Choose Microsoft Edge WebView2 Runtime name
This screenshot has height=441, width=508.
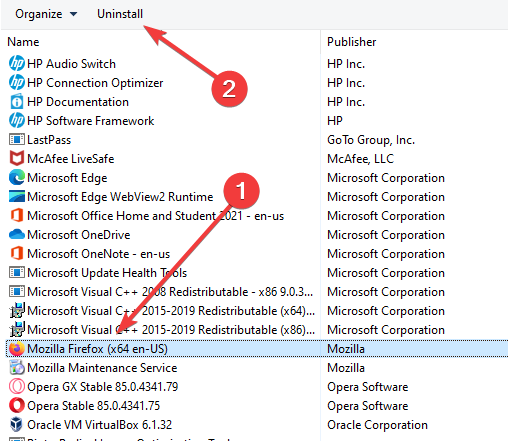point(120,197)
